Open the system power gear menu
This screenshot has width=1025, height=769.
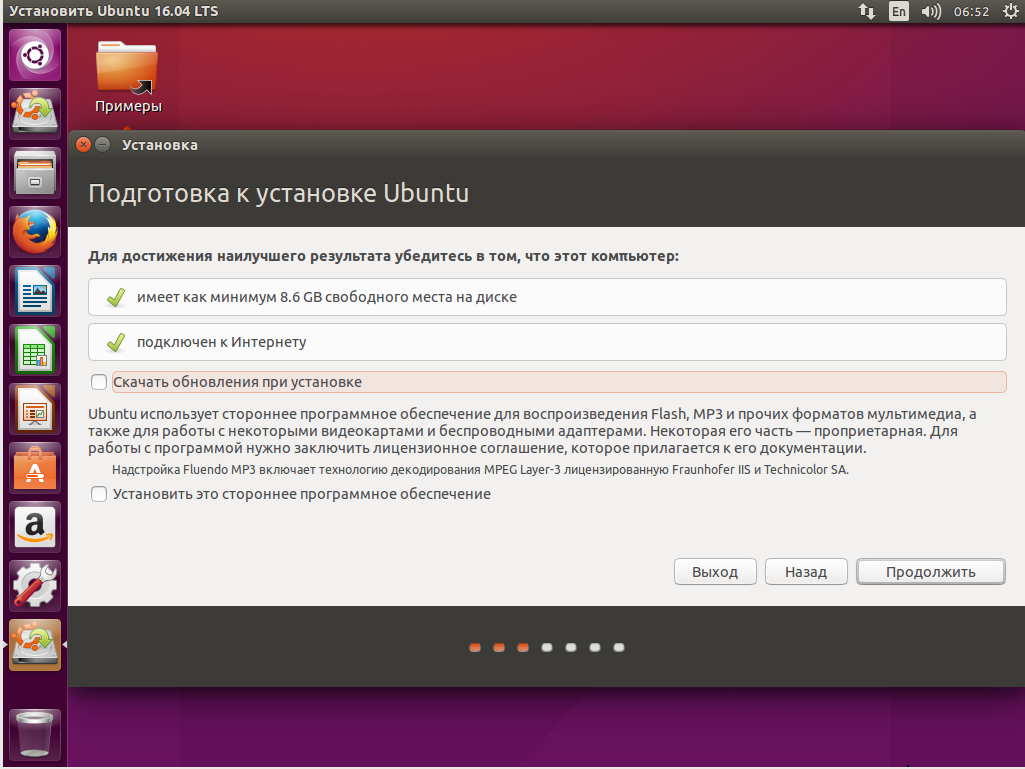1011,11
